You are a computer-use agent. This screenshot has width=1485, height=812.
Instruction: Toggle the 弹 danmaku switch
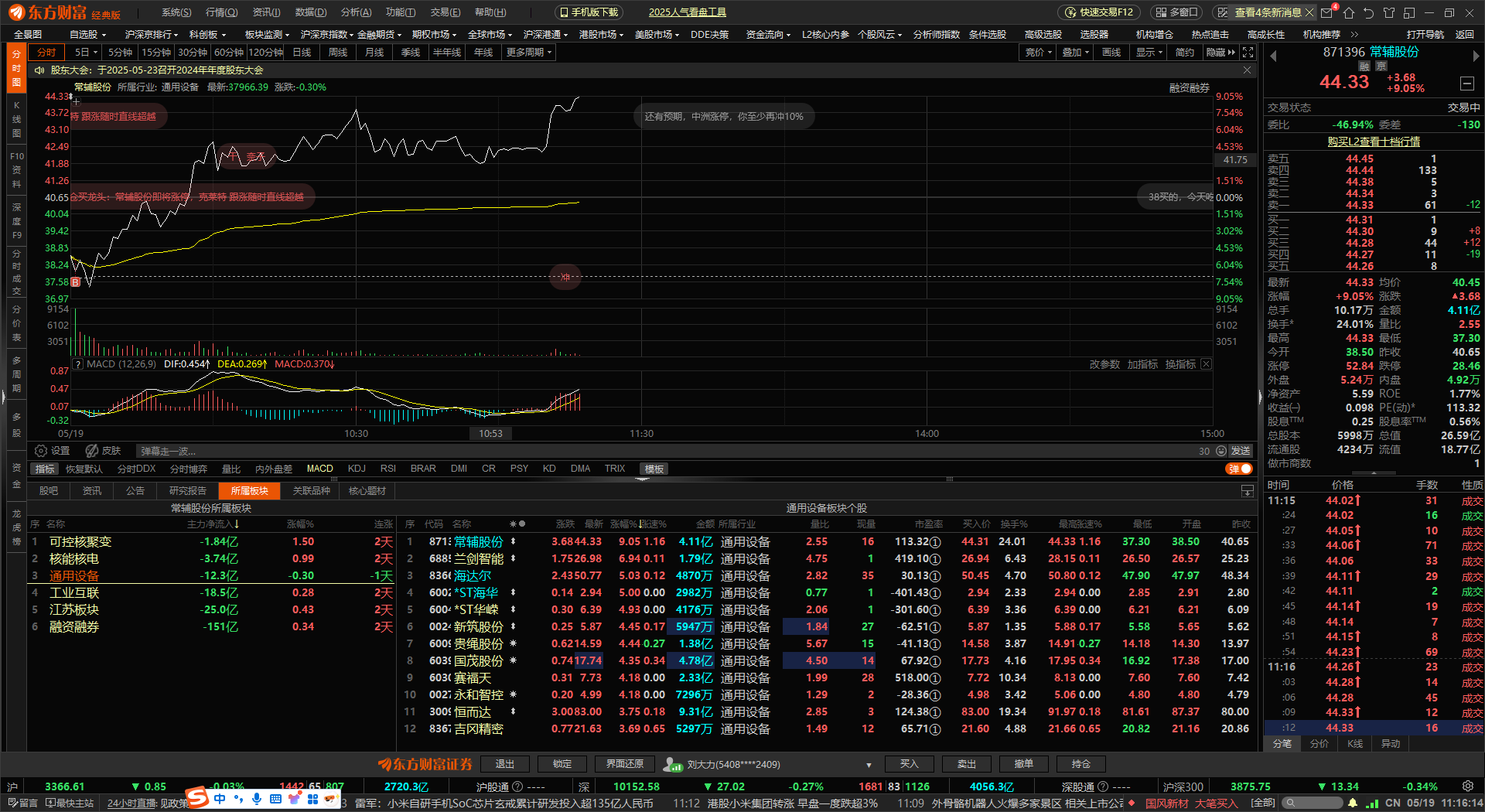1239,469
